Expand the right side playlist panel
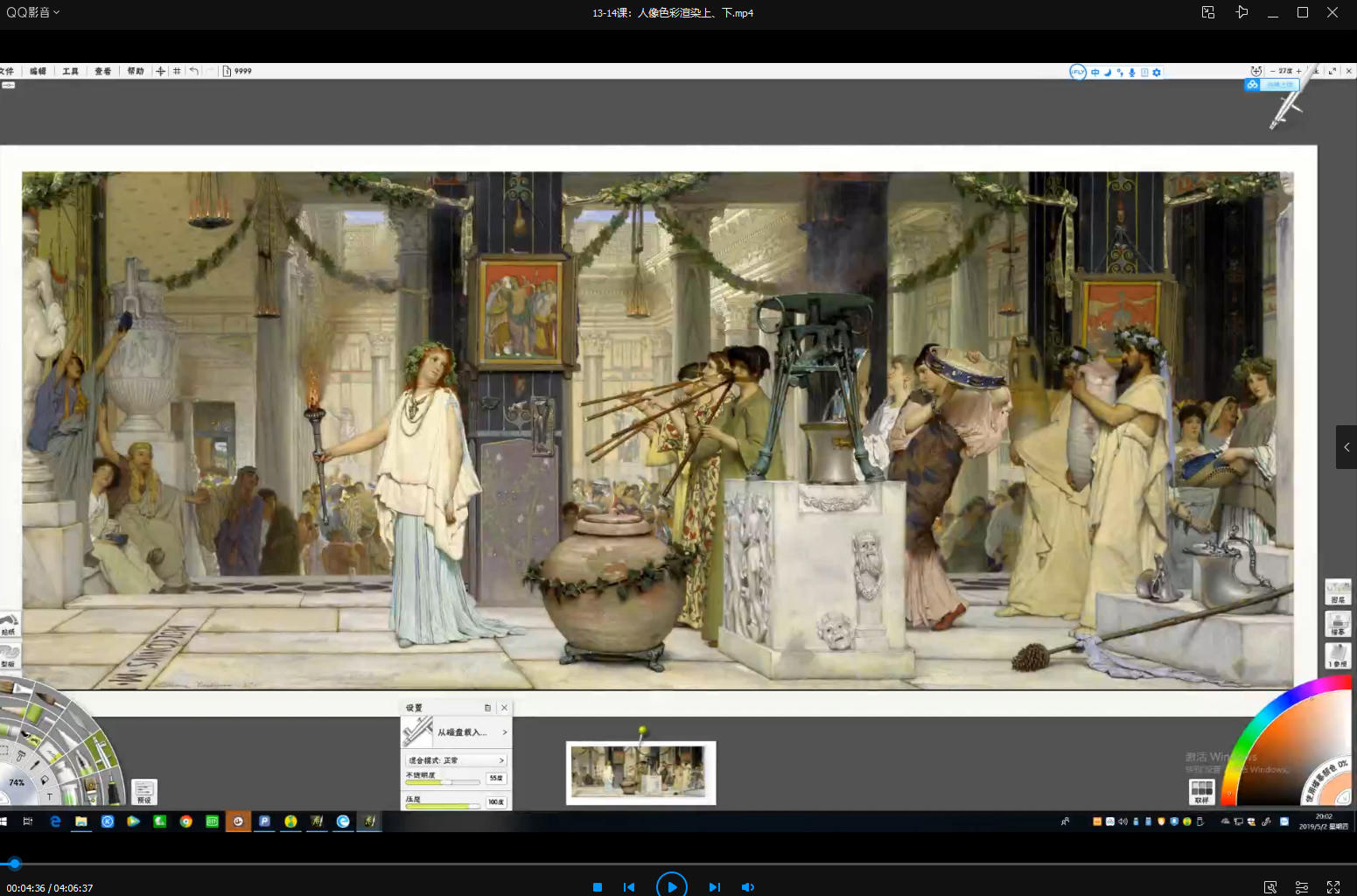The width and height of the screenshot is (1357, 896). [1347, 447]
